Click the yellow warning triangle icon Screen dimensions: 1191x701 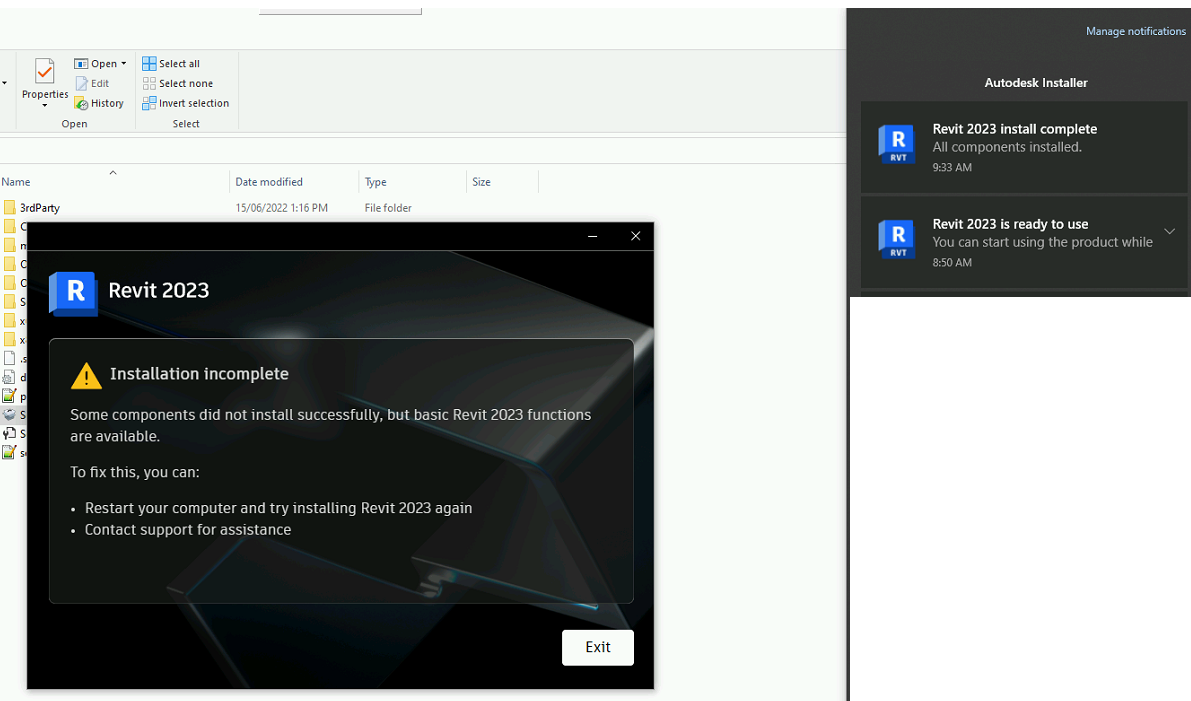(x=86, y=375)
